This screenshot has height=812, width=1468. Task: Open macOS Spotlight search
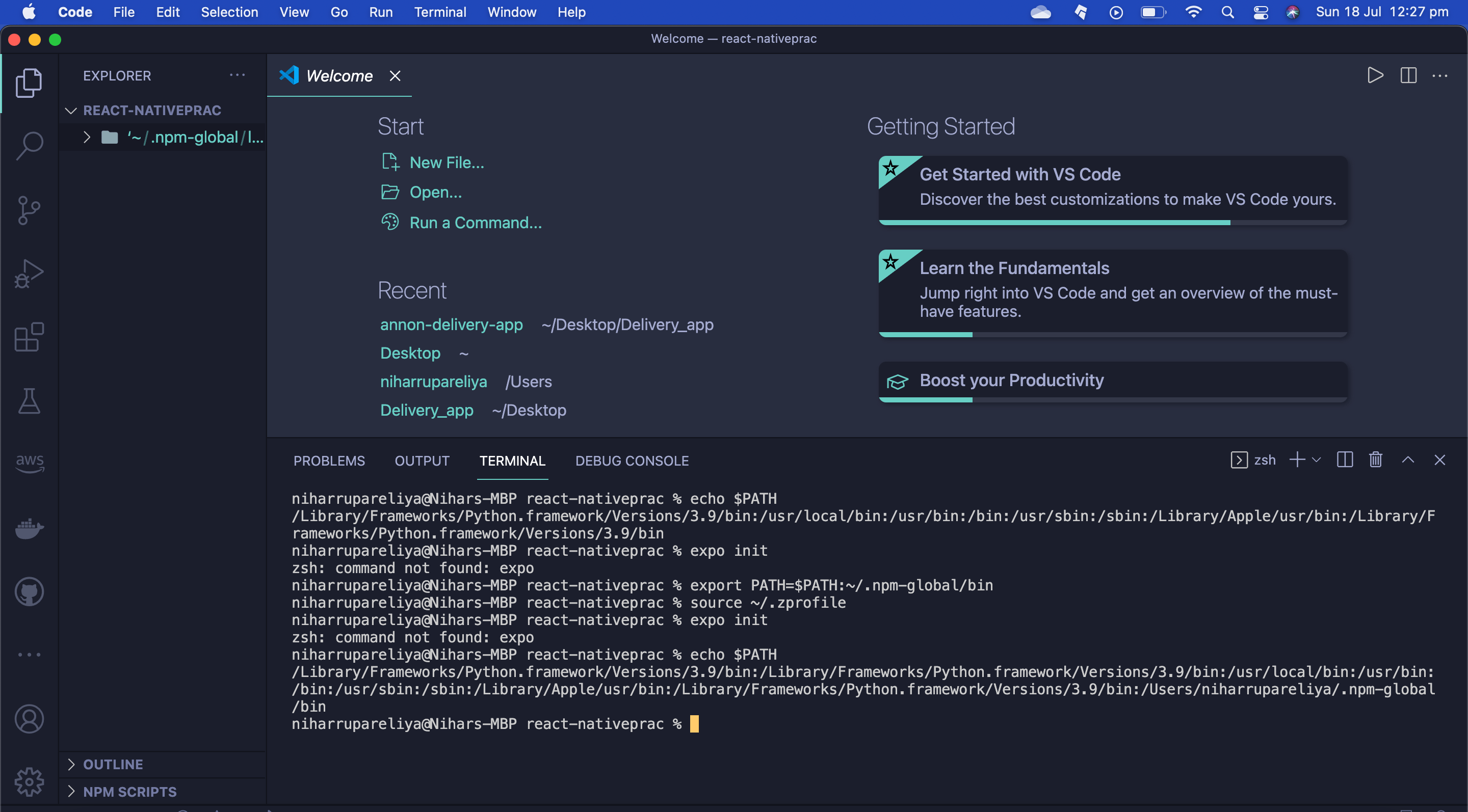coord(1227,12)
